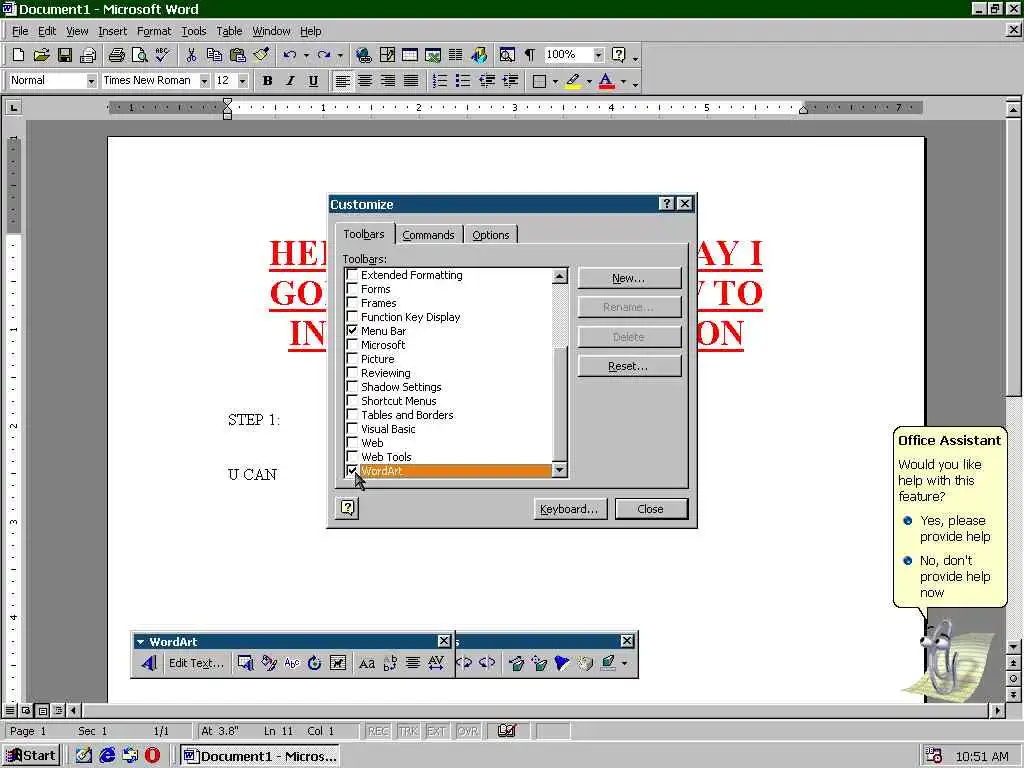Apply a bulleted list
Viewport: 1024px width, 768px height.
462,81
